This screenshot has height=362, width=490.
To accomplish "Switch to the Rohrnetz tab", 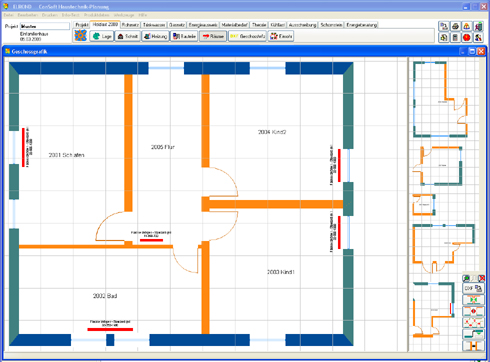I will pyautogui.click(x=130, y=25).
